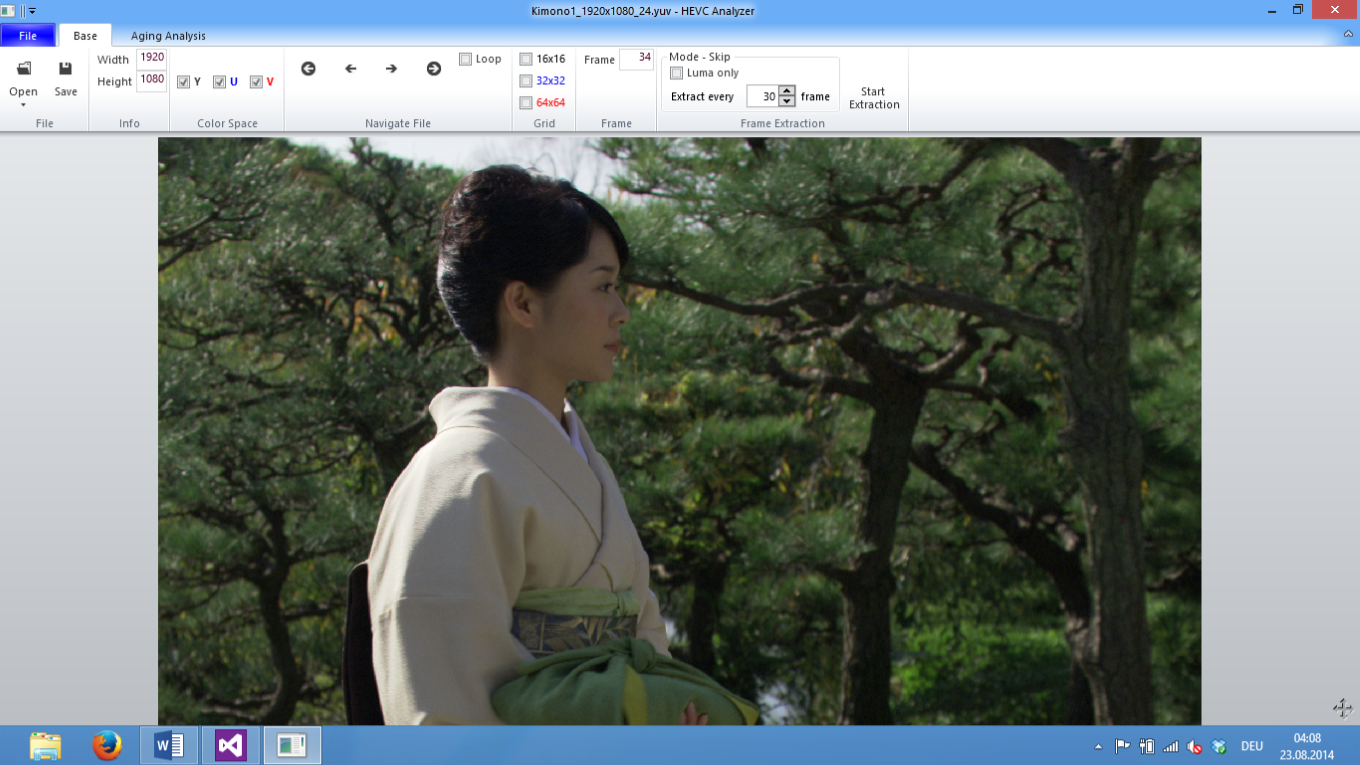Open Visual Studio from the taskbar
This screenshot has width=1360, height=765.
click(x=230, y=745)
